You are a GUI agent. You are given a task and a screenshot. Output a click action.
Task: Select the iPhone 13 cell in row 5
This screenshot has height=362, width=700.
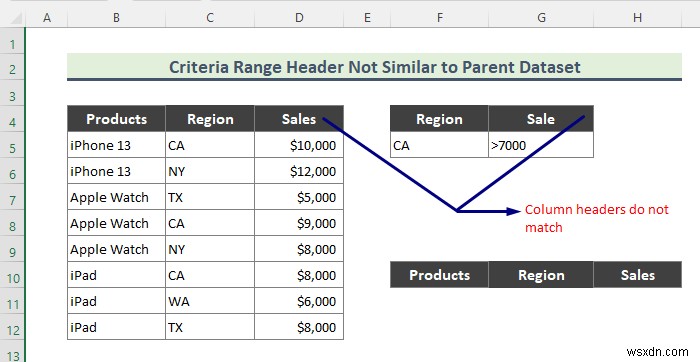(x=116, y=145)
